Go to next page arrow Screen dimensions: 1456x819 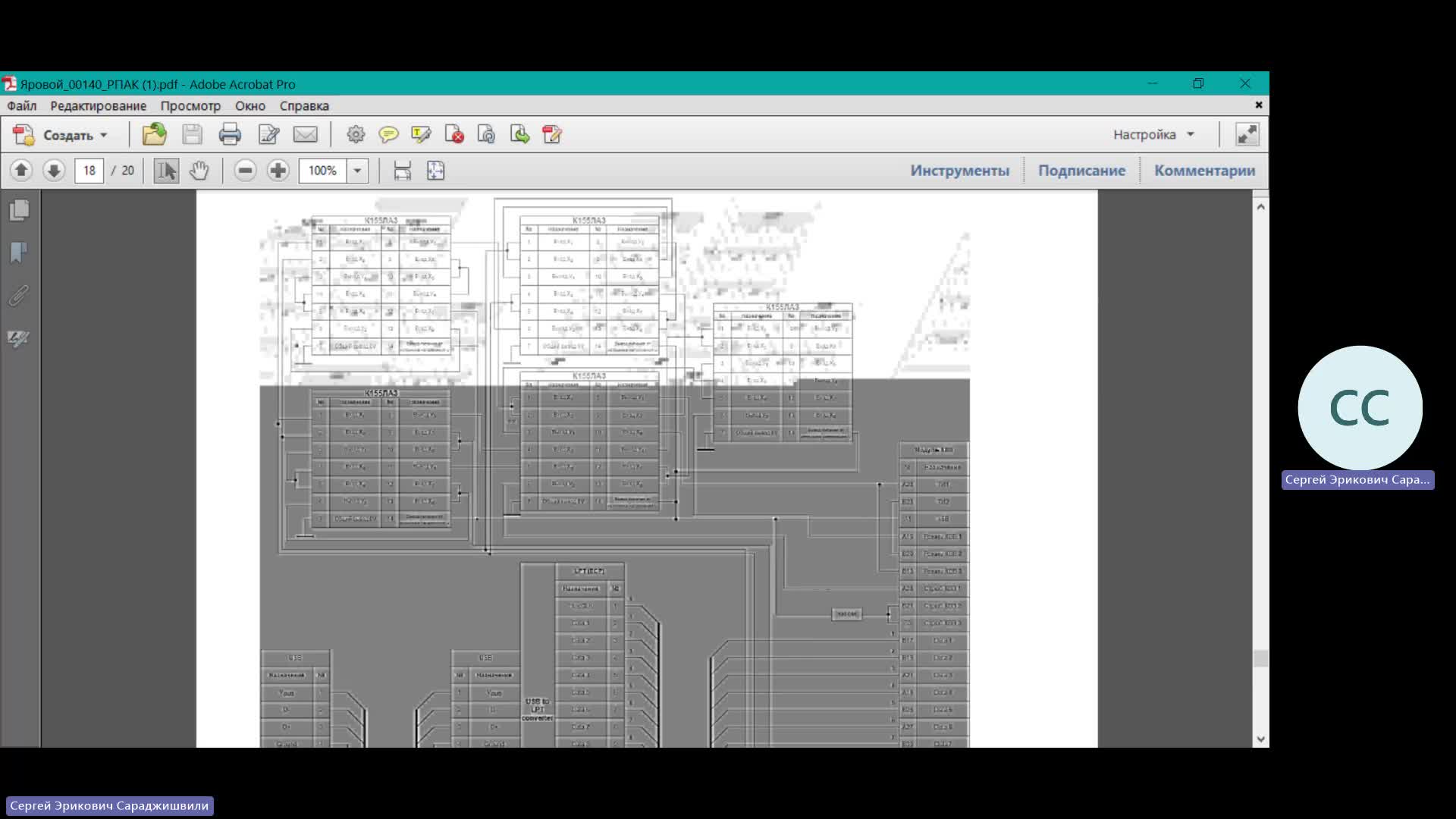(x=54, y=171)
